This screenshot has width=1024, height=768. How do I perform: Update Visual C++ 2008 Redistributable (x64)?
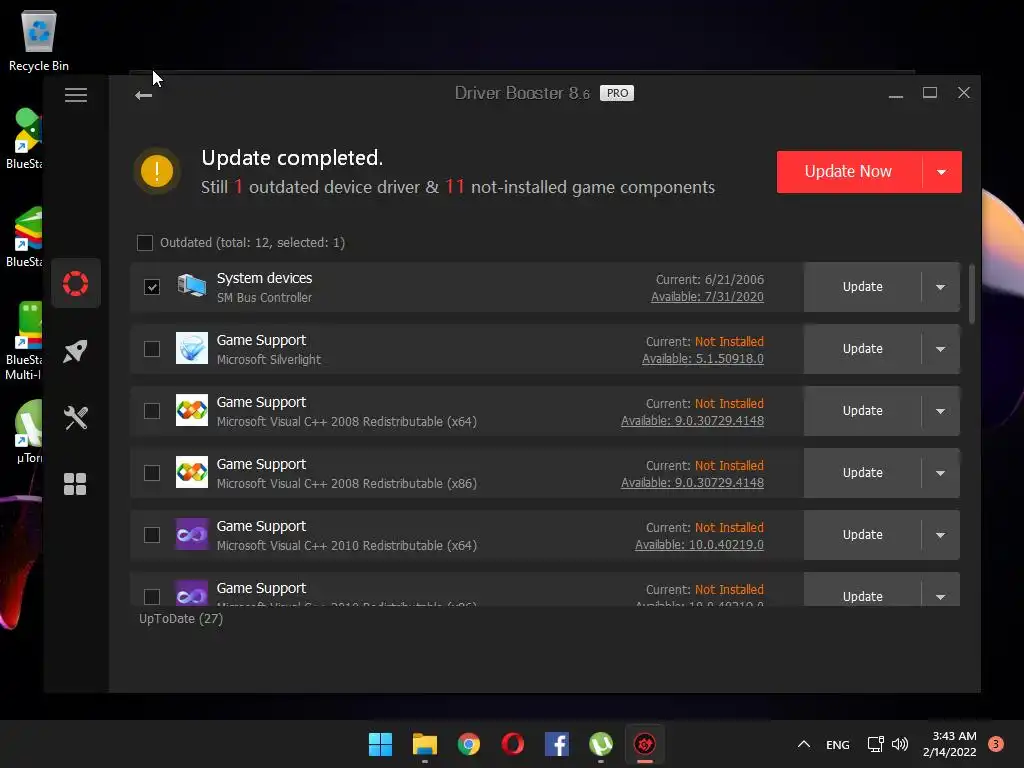[x=862, y=411]
